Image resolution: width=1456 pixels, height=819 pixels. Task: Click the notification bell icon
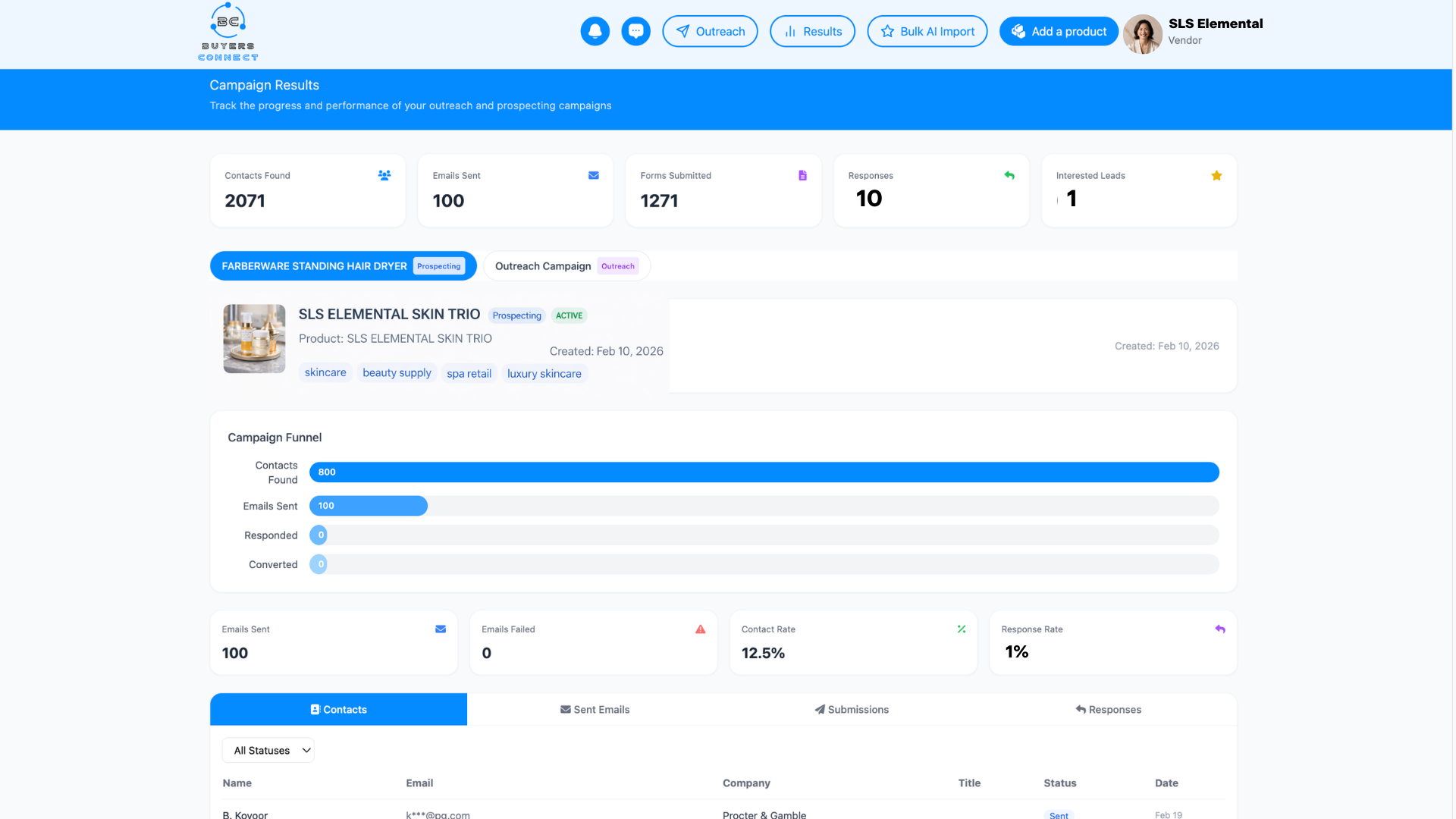click(x=595, y=31)
